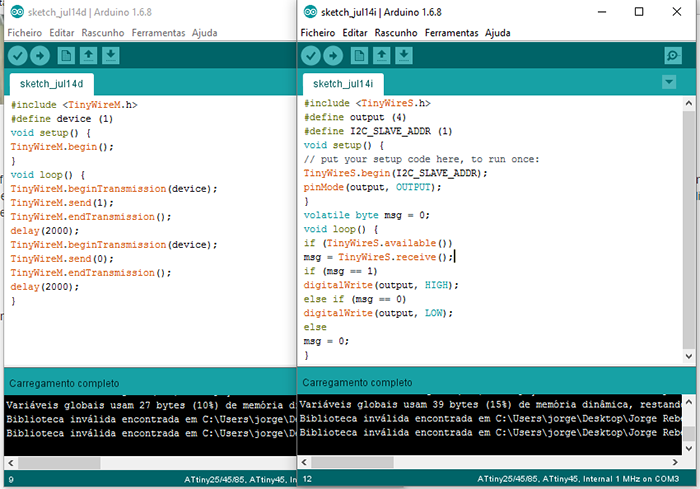Click line '#include <TinyWireS.h>' in sketch_jul14i

coord(367,103)
